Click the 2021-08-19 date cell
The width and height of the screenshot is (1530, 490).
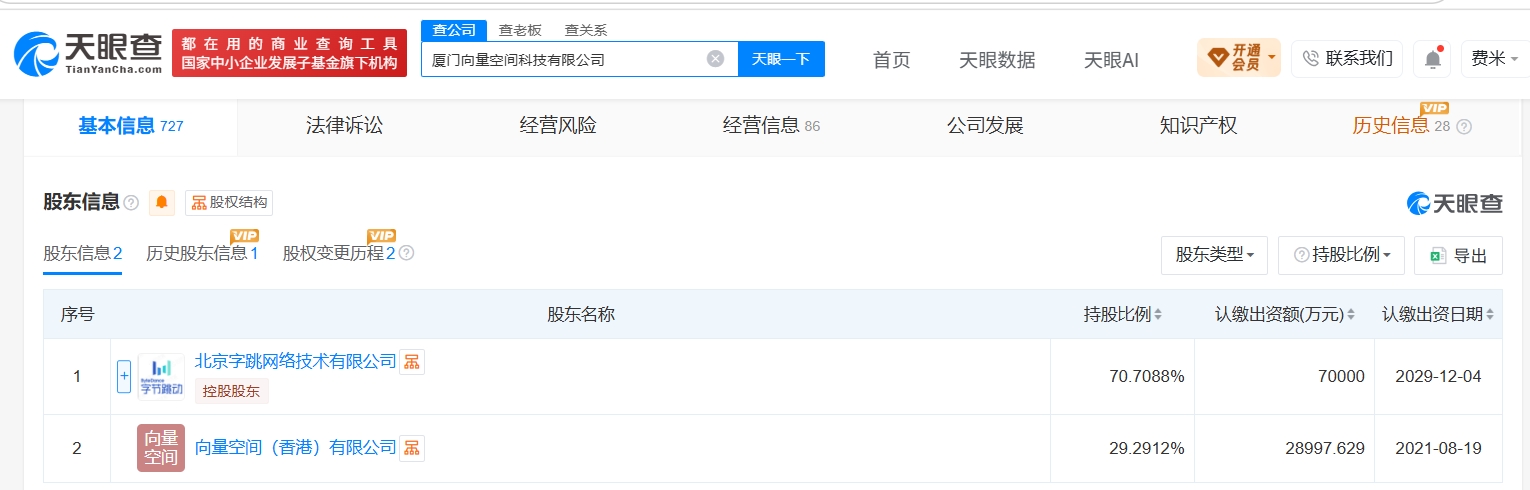[x=1438, y=448]
